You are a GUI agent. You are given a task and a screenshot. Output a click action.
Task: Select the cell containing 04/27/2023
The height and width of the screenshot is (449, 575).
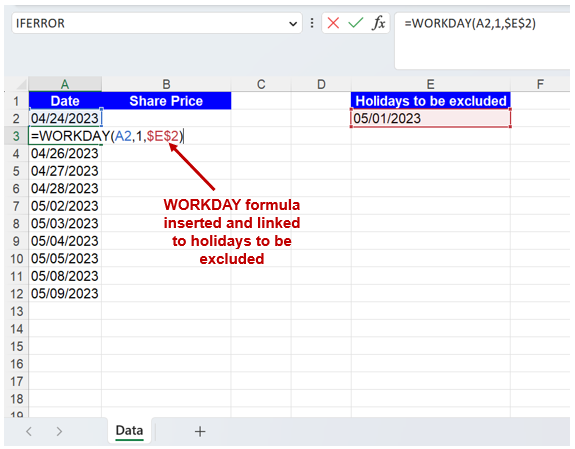[x=65, y=171]
